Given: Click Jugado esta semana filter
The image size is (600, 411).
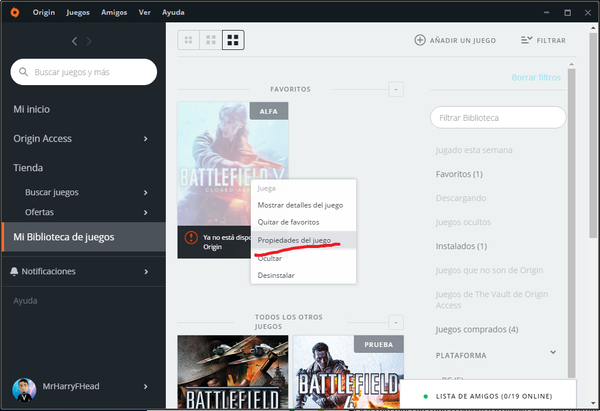Looking at the screenshot, I should (474, 150).
